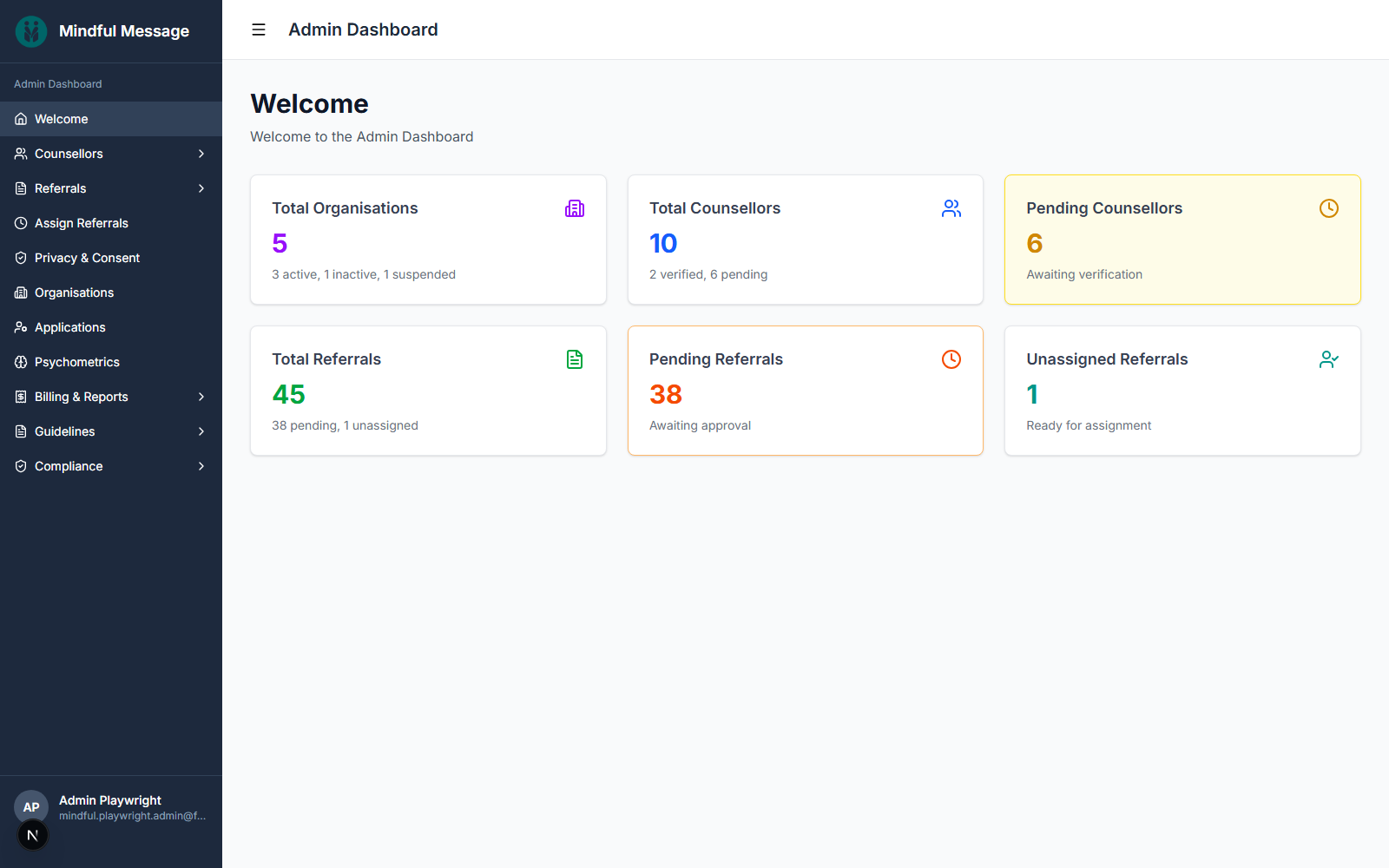1389x868 pixels.
Task: Click the Admin Dashboard header title
Action: click(363, 30)
